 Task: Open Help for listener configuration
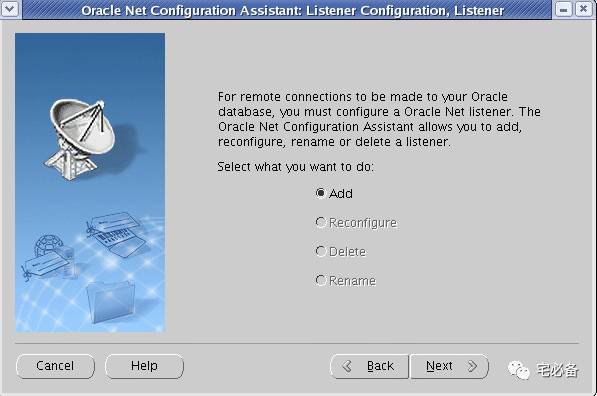click(x=144, y=366)
